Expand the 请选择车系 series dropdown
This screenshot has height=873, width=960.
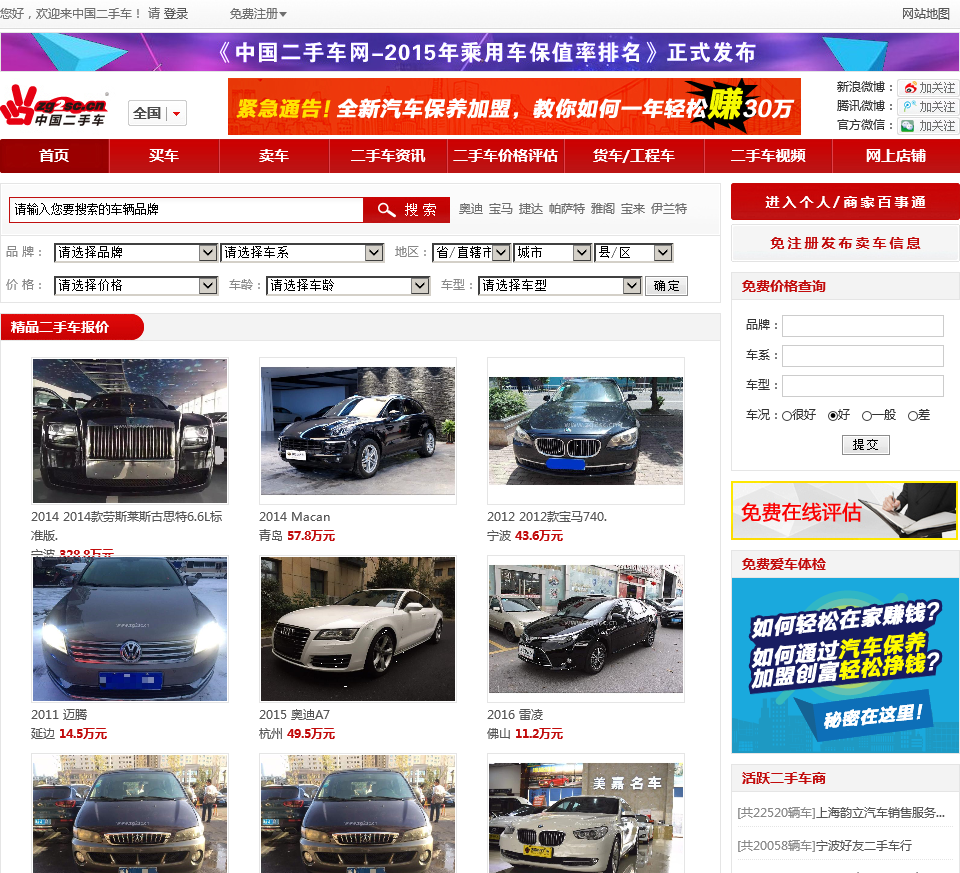[302, 252]
